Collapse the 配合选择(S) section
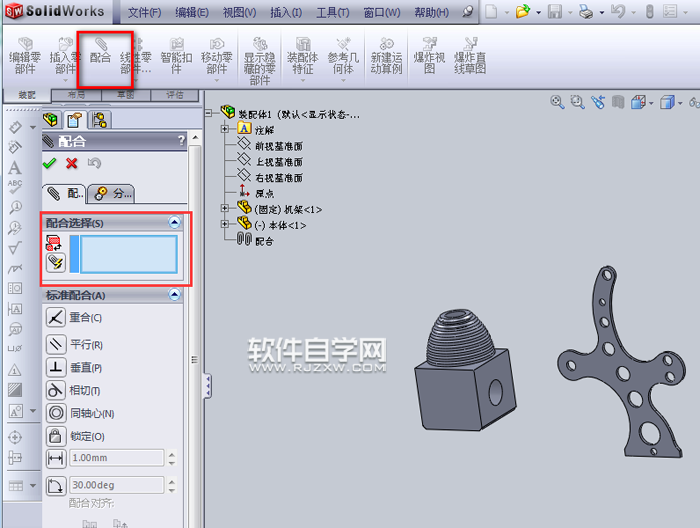 tap(175, 222)
